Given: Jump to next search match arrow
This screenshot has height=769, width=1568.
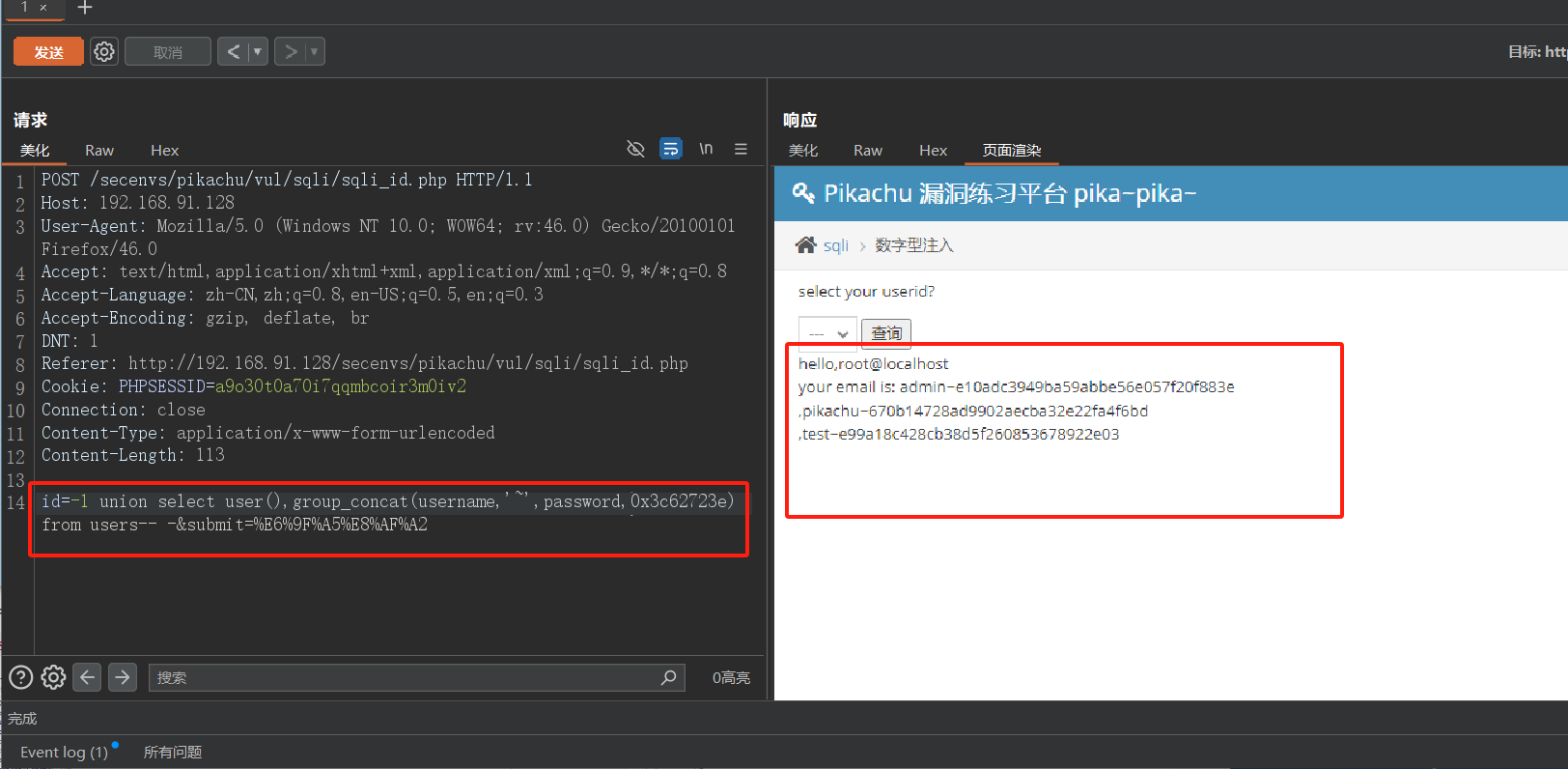Looking at the screenshot, I should coord(123,677).
